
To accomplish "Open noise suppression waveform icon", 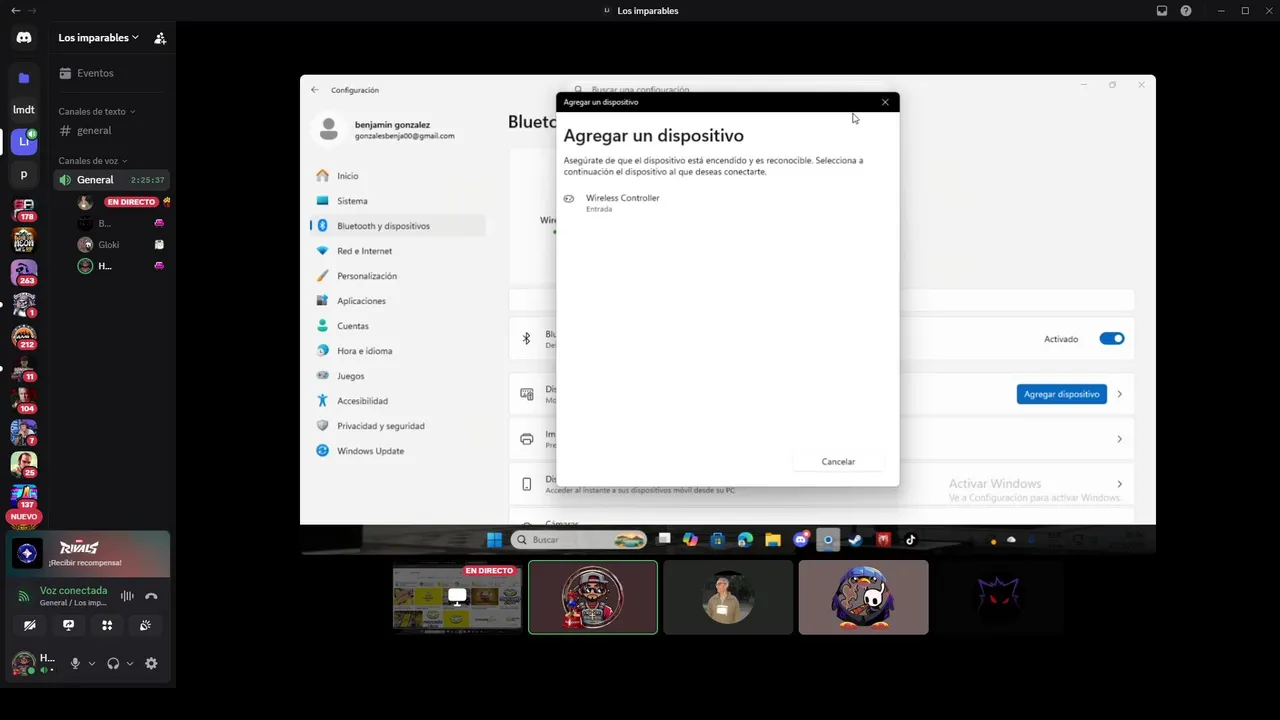I will pos(127,596).
